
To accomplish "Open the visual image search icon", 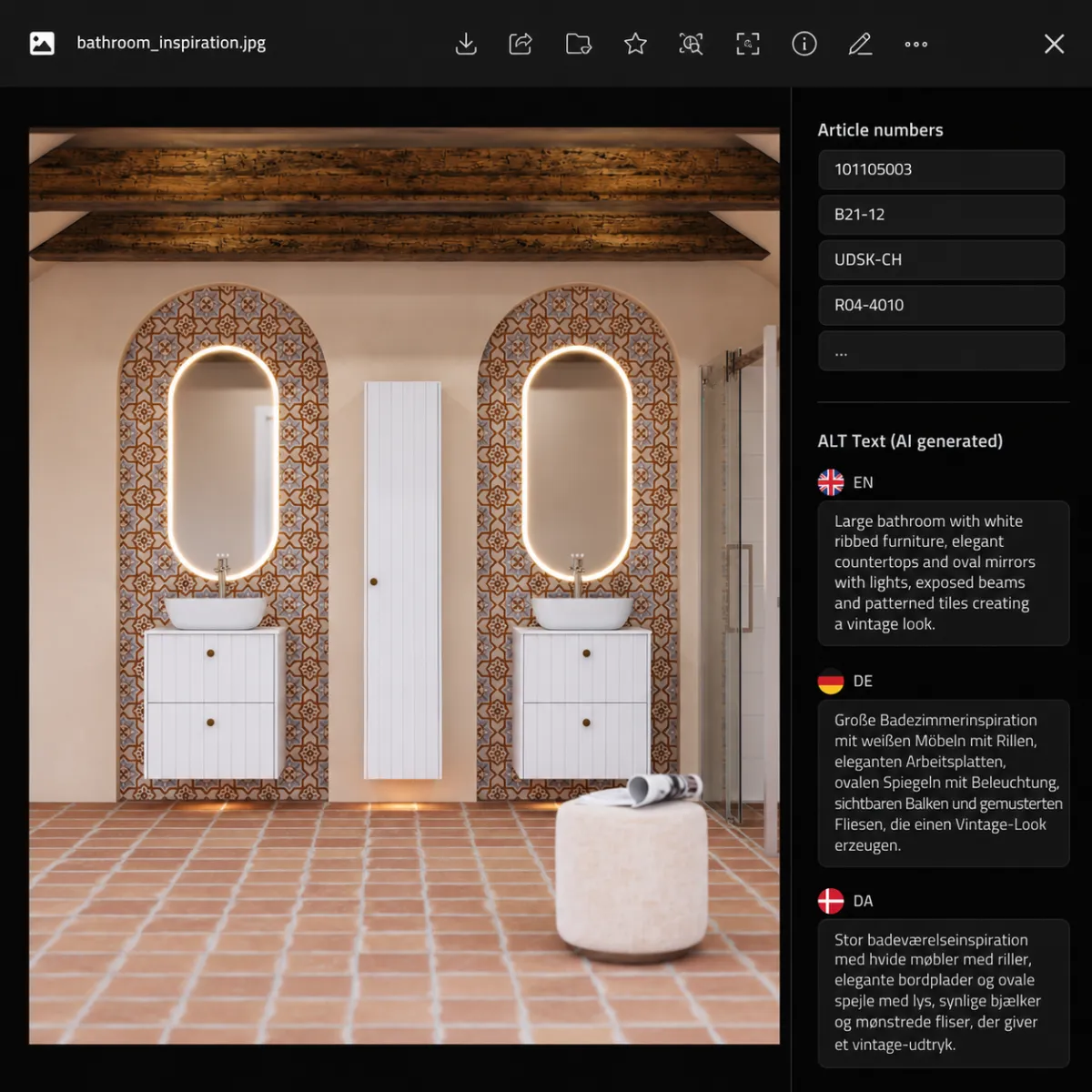I will (692, 44).
